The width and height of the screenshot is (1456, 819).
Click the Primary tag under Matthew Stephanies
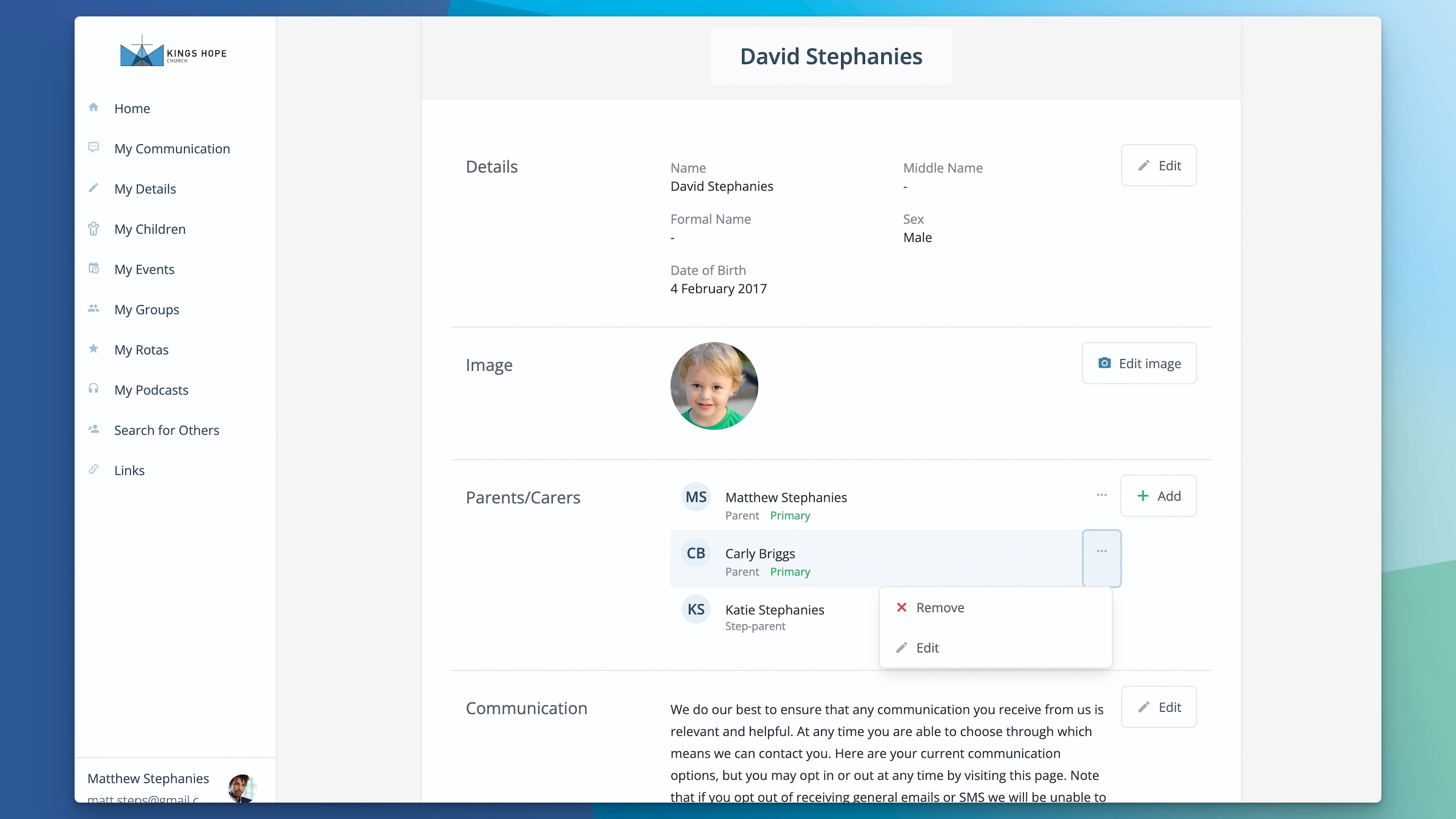(789, 515)
